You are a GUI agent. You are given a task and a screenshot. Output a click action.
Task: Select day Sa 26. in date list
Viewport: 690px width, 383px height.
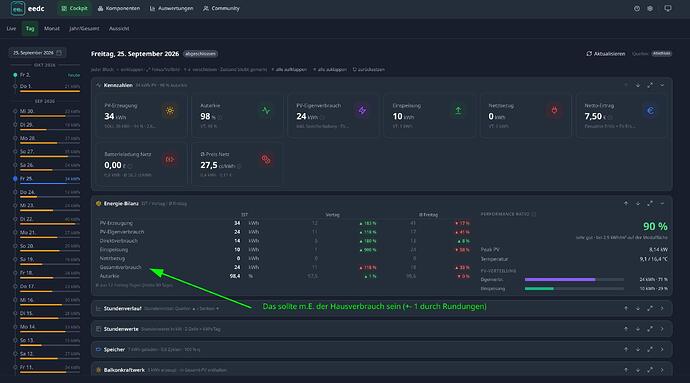tap(47, 166)
